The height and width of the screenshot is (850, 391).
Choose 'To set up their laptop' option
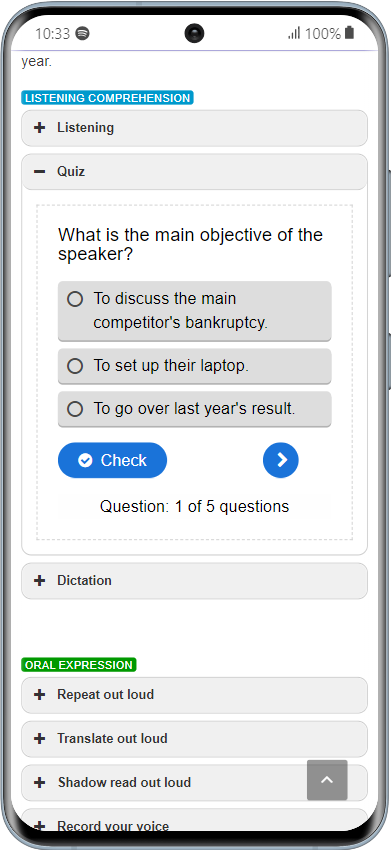195,366
